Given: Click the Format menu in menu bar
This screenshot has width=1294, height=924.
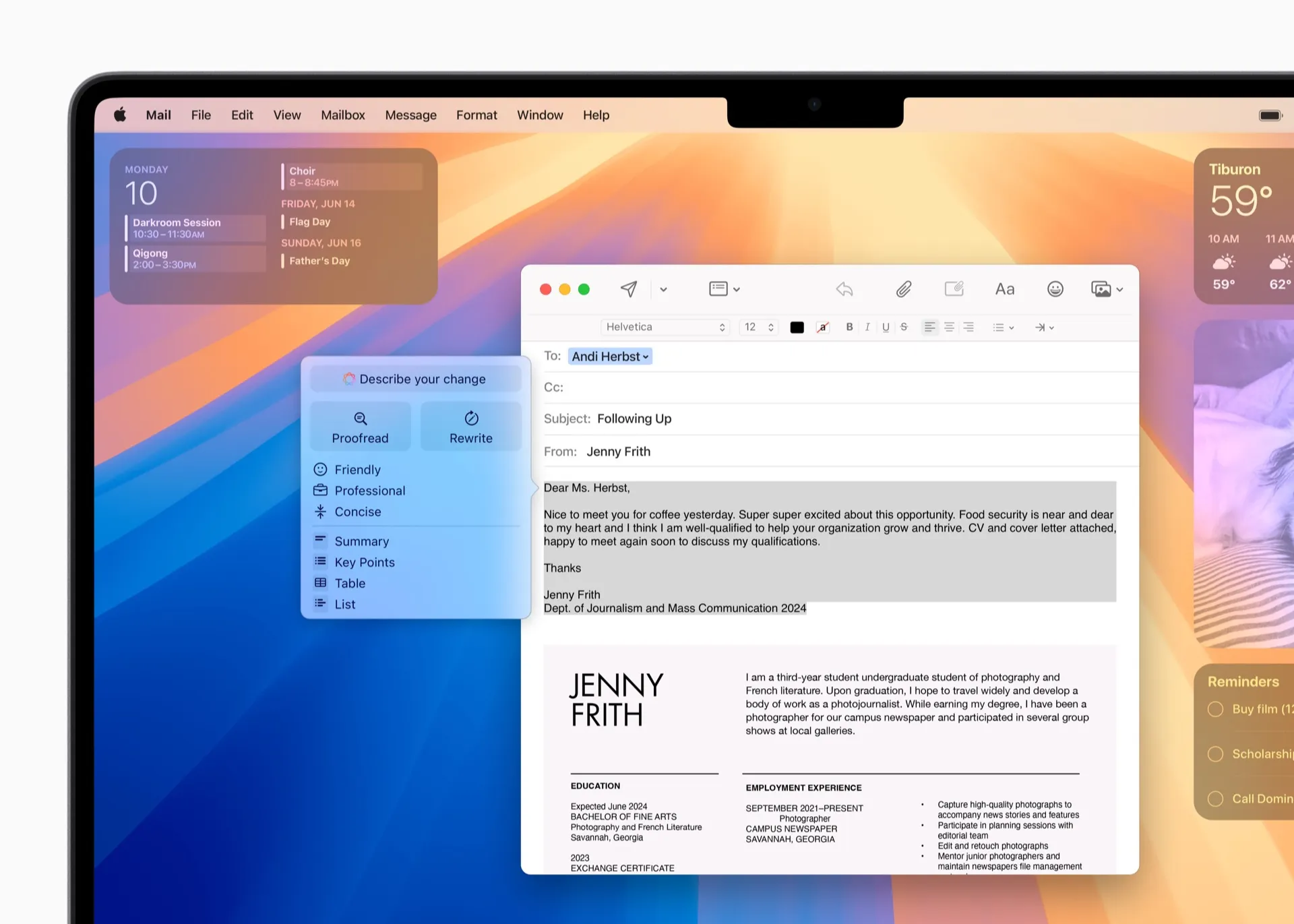Looking at the screenshot, I should pyautogui.click(x=476, y=114).
